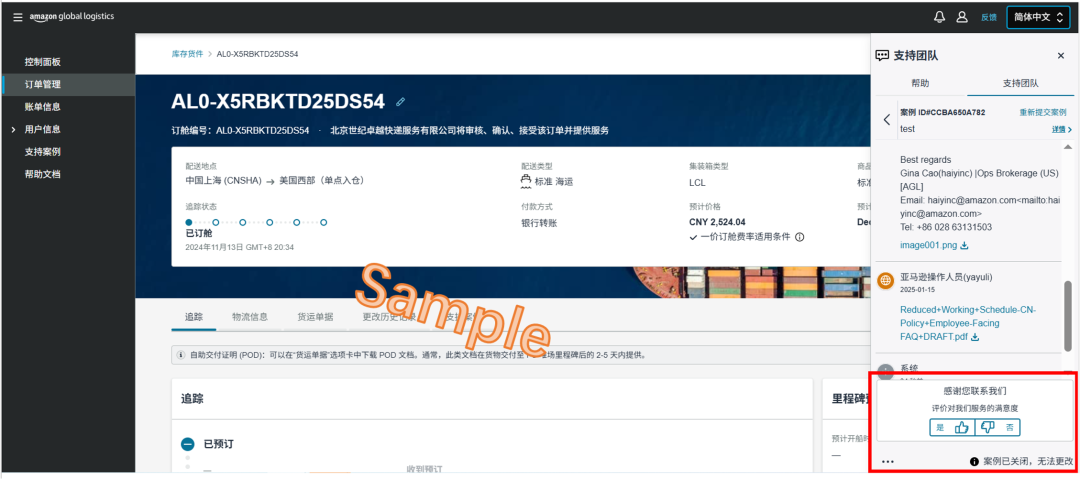Go back using the case panel left arrow

click(x=887, y=119)
